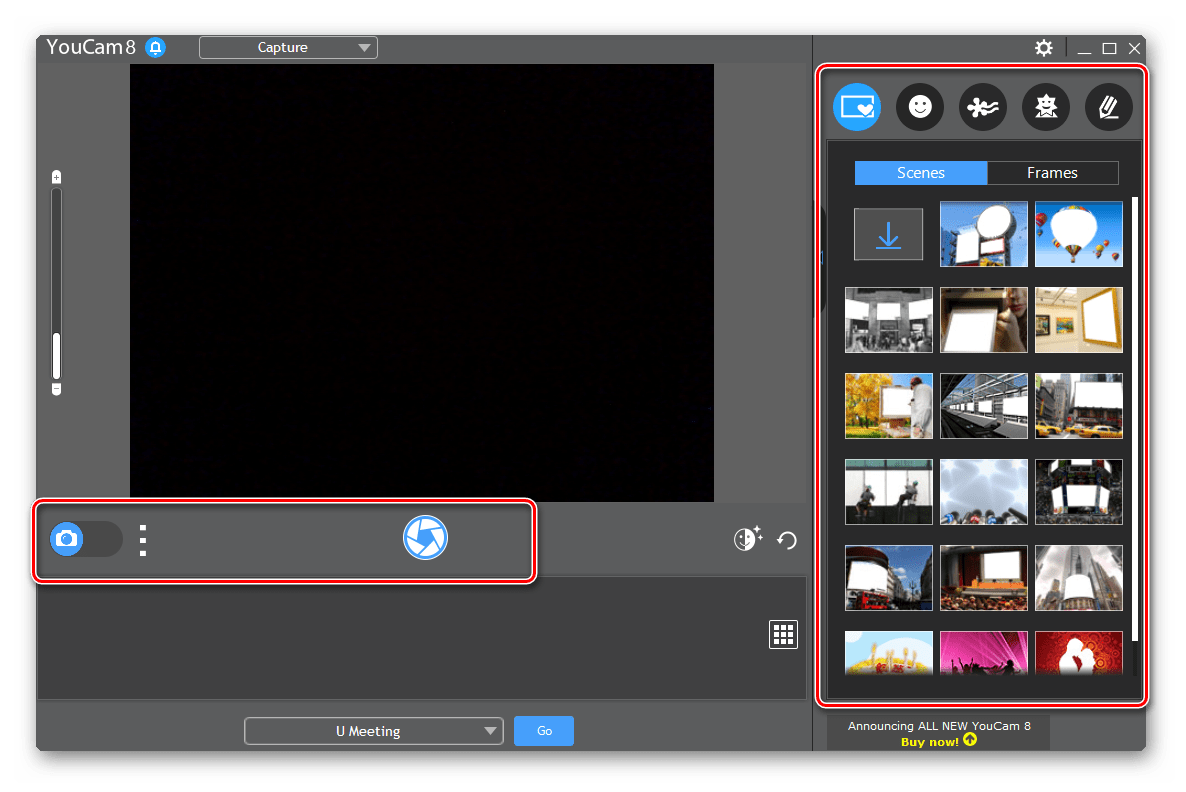Expand the Capture mode dropdown
Screen dimensions: 1186x792
click(x=288, y=47)
